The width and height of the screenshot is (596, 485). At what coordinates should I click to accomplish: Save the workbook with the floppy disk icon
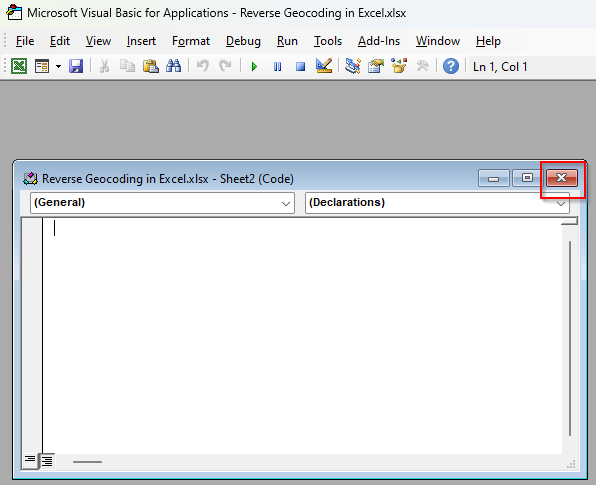(76, 67)
